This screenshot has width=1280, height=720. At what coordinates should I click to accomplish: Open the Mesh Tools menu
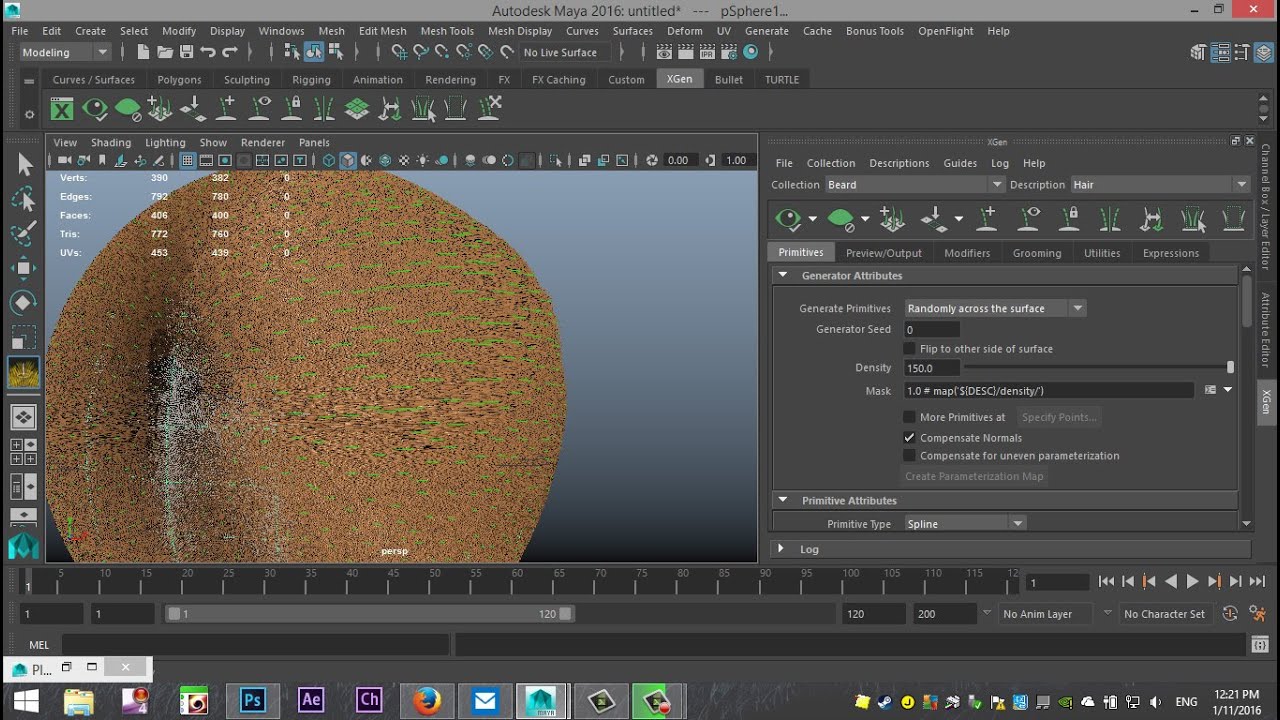447,31
